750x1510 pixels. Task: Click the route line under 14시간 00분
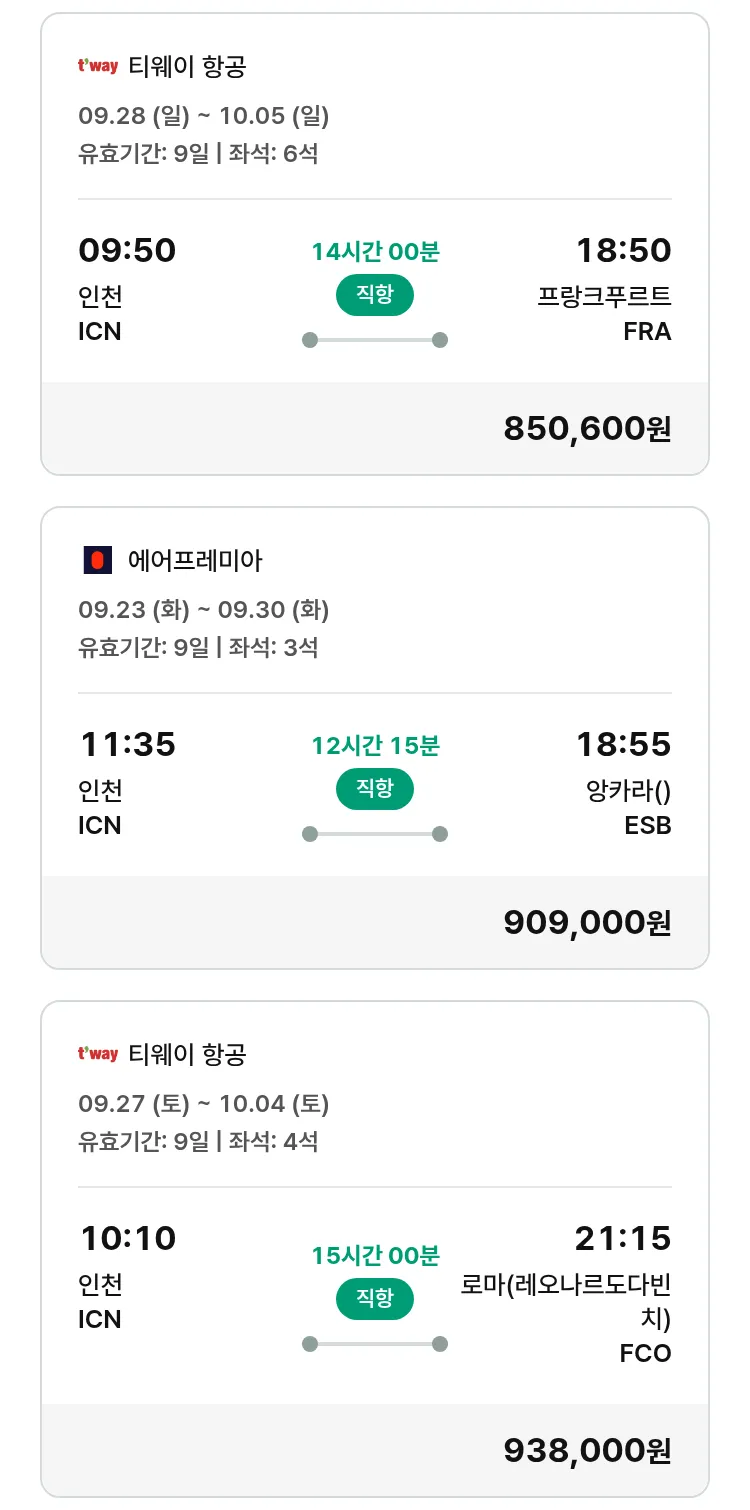coord(374,340)
